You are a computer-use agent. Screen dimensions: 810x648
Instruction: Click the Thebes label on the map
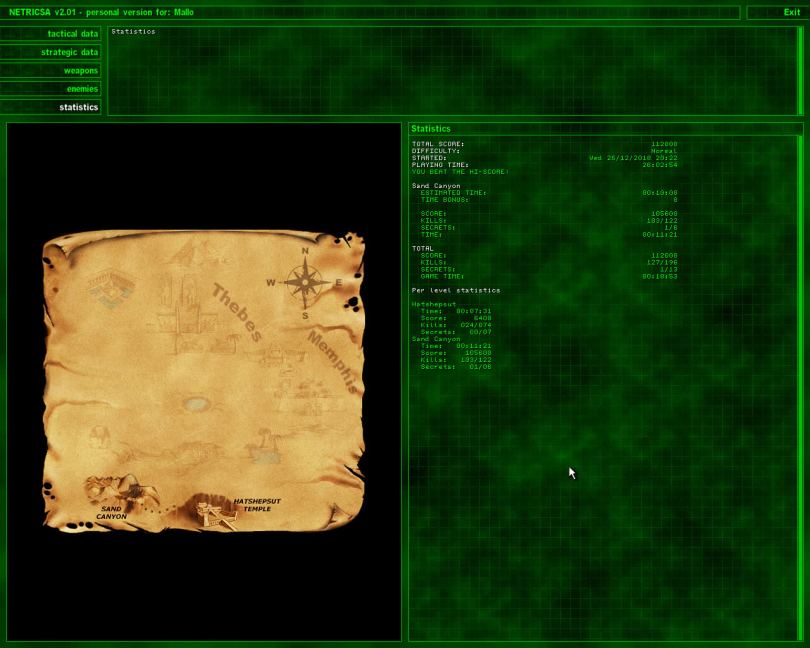tap(236, 313)
